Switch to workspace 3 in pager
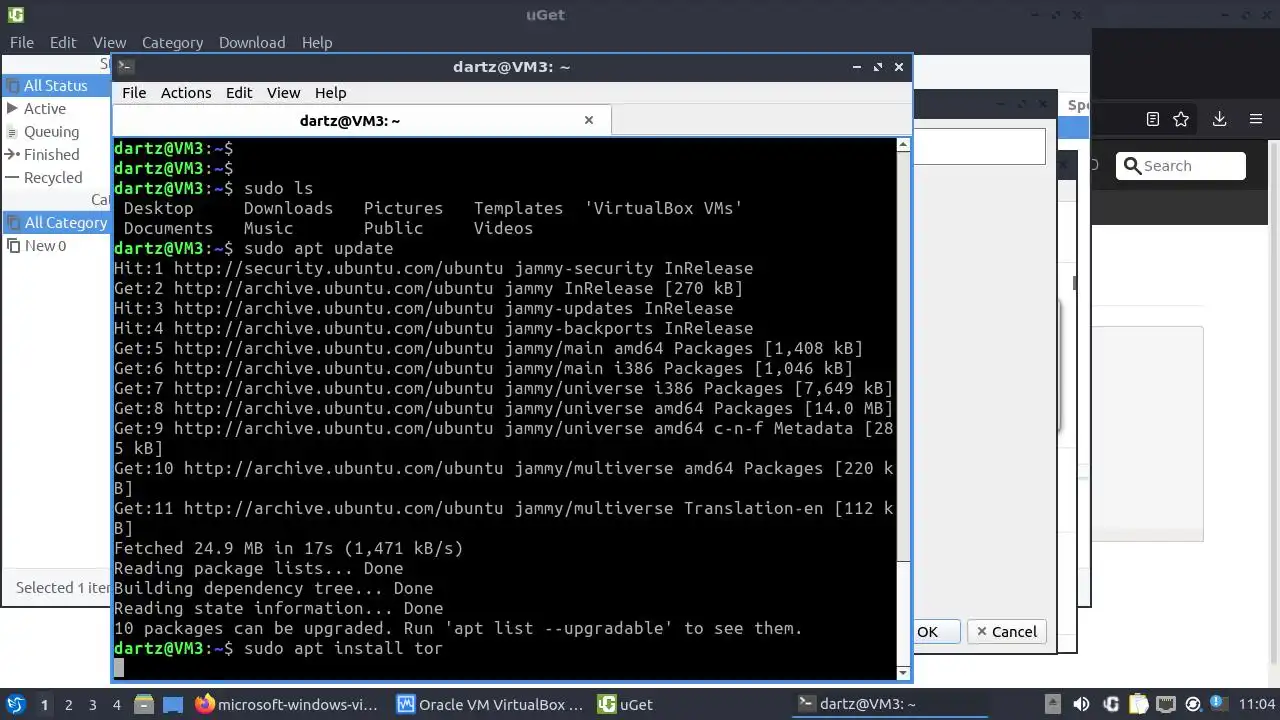The height and width of the screenshot is (720, 1280). coord(93,704)
